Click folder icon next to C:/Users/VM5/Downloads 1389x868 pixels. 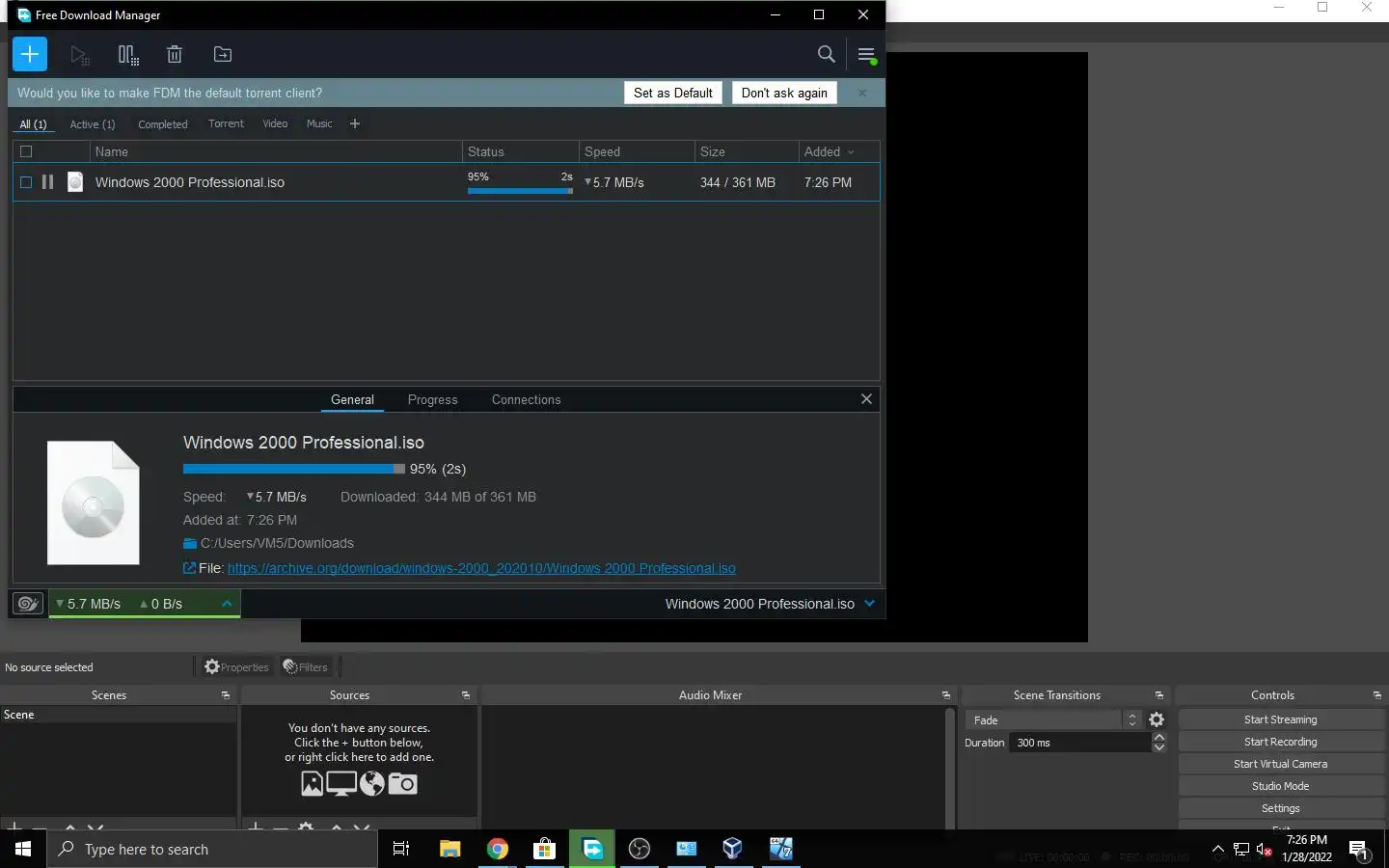[190, 543]
